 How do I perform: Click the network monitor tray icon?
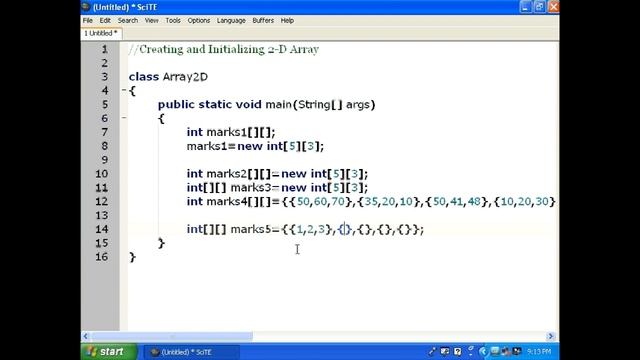495,351
